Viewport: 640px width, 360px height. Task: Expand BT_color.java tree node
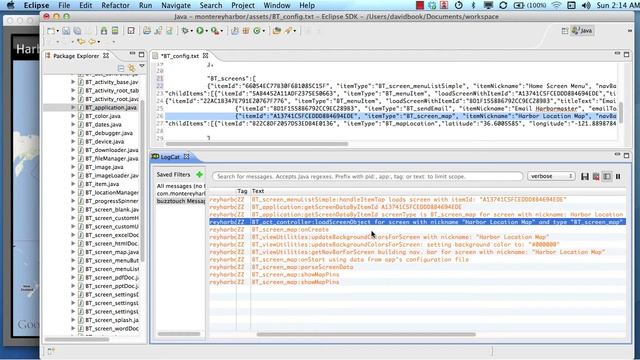[x=73, y=116]
